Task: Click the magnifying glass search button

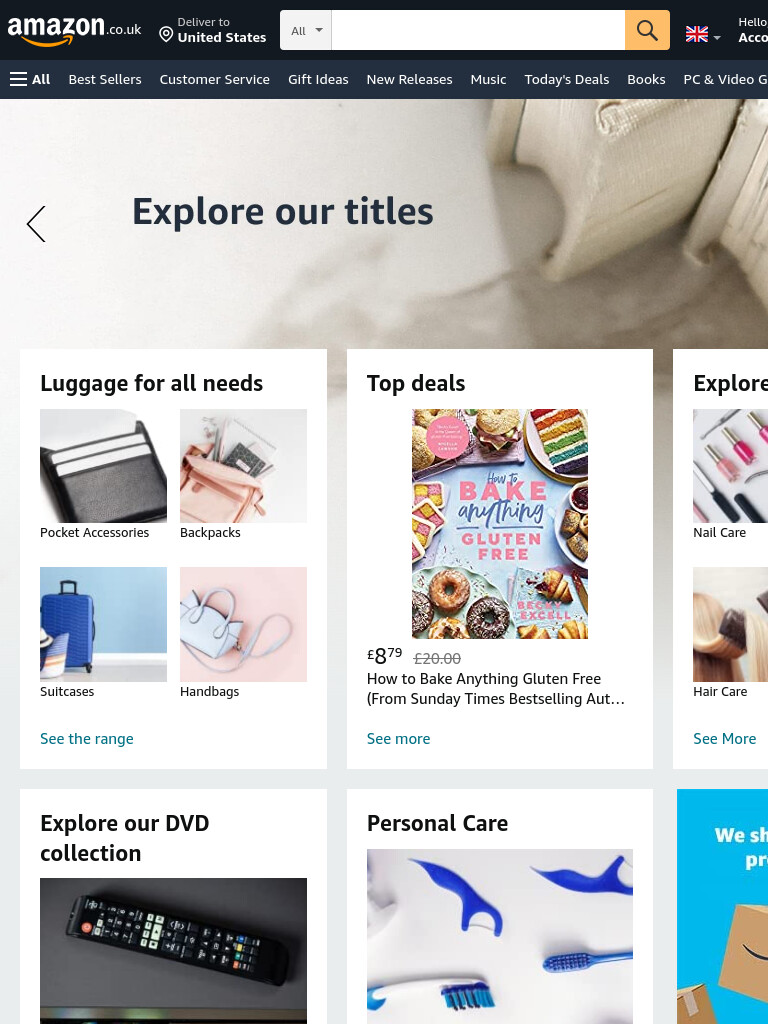Action: (647, 30)
